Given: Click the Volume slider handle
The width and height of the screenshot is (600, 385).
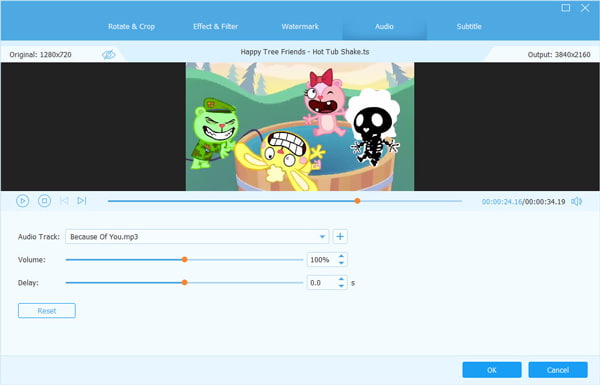Looking at the screenshot, I should click(x=184, y=259).
